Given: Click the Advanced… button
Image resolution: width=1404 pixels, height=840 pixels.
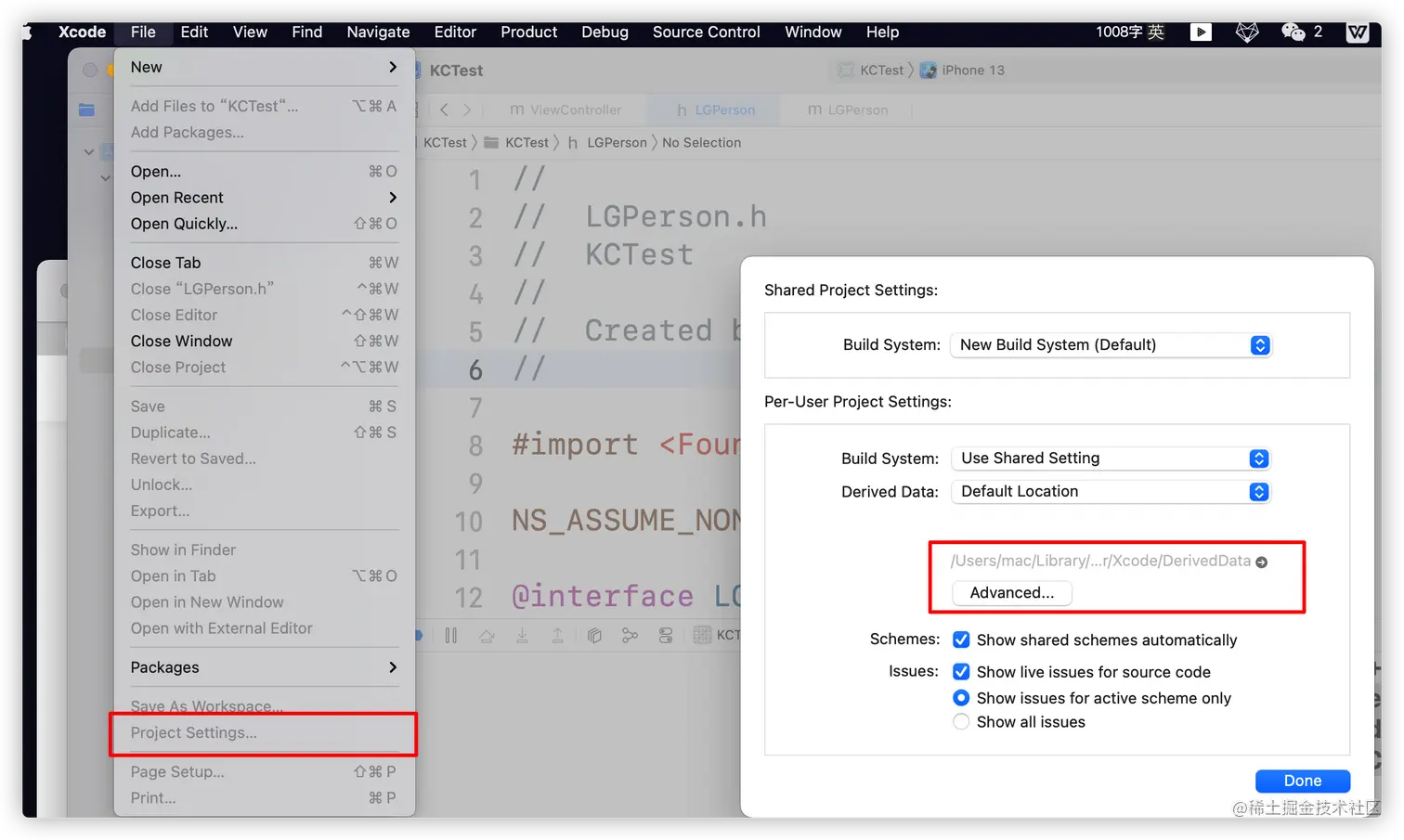Looking at the screenshot, I should (1012, 593).
